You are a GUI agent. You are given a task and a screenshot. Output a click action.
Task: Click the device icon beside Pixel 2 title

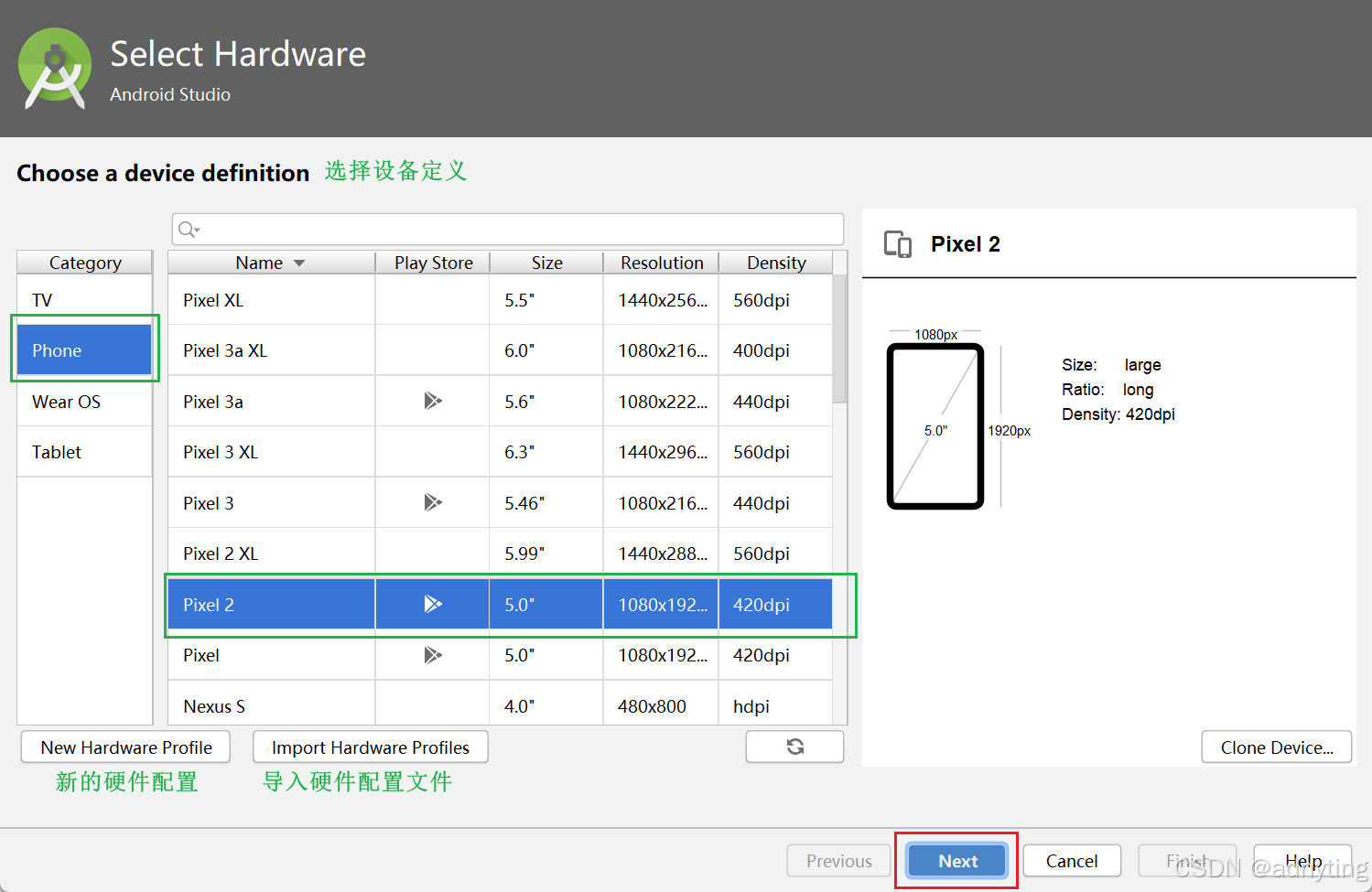pyautogui.click(x=898, y=244)
